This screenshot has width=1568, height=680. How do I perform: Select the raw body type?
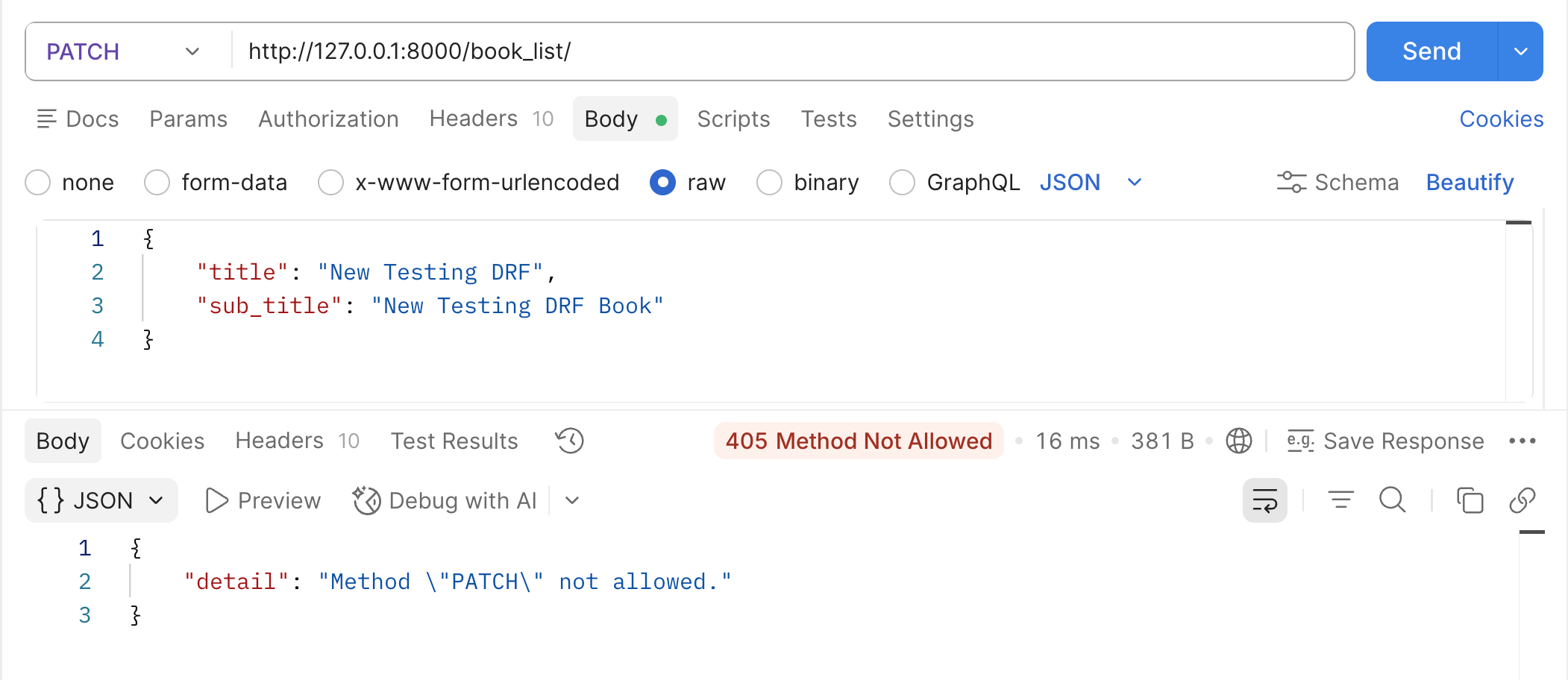(662, 182)
